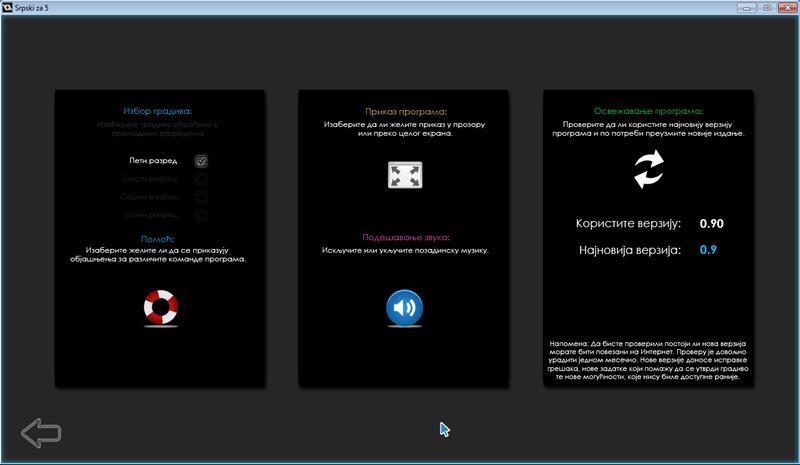Screen dimensions: 800x465
Task: Toggle the dimmed Седми разред checkbox
Action: [x=201, y=197]
